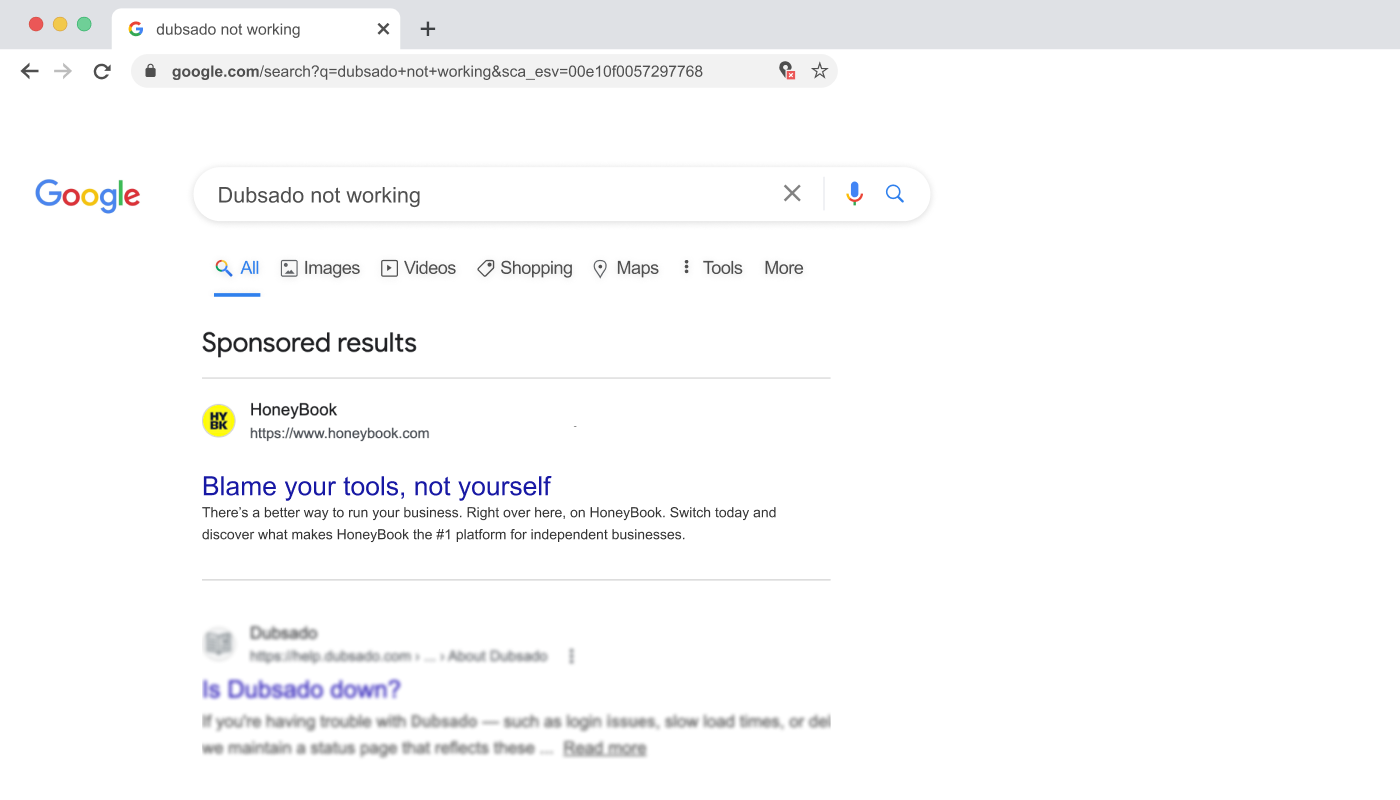
Task: Click the HoneyBook sponsor name
Action: [293, 410]
